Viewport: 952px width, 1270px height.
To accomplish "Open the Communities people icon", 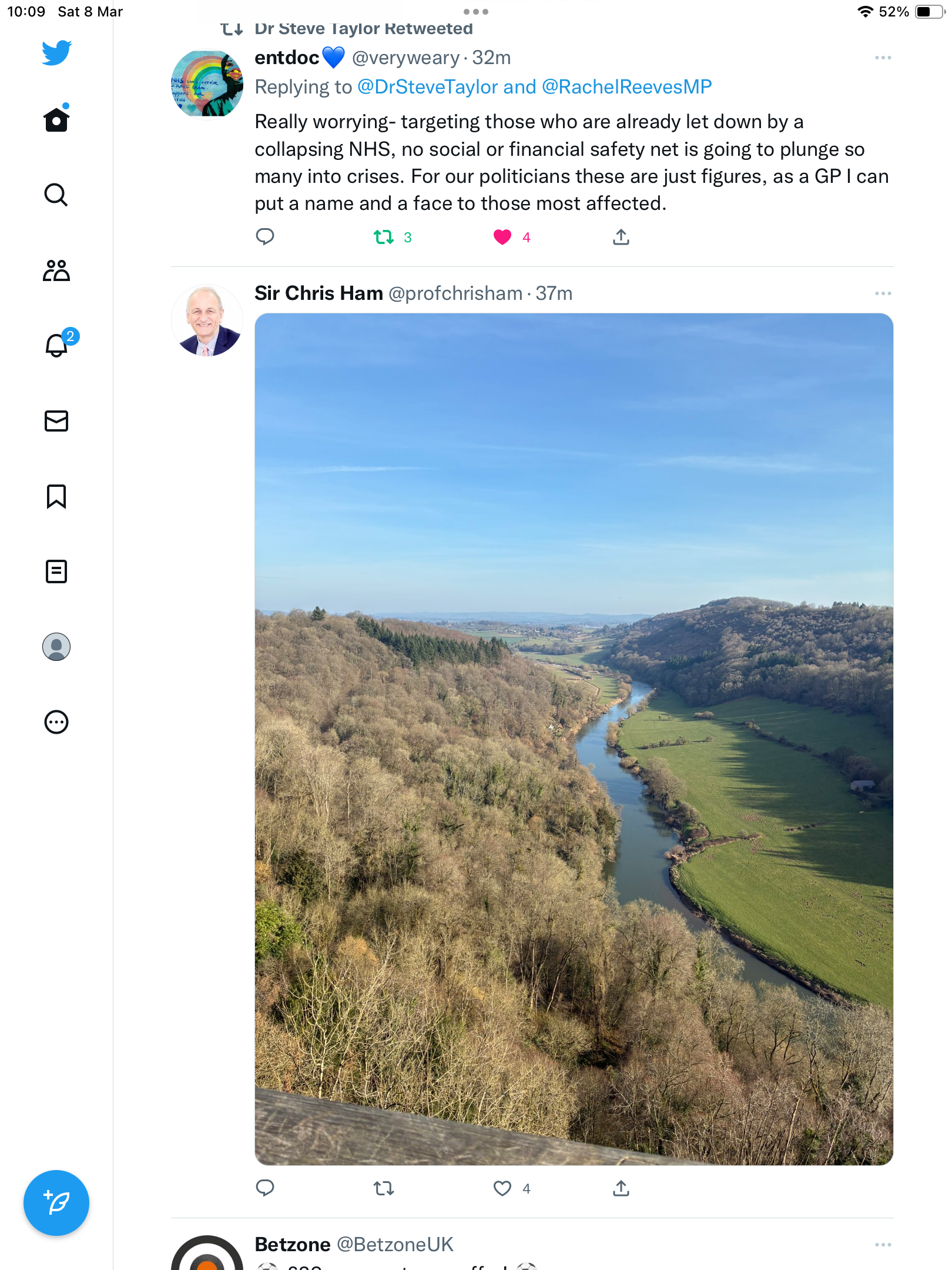I will coord(56,270).
